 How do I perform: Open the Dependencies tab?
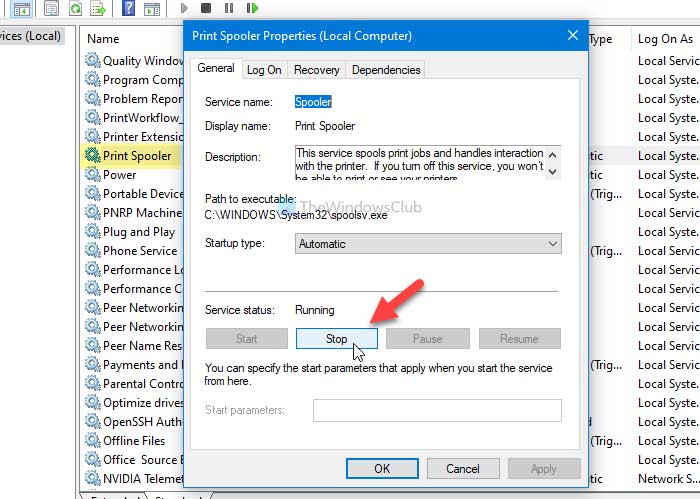point(386,70)
